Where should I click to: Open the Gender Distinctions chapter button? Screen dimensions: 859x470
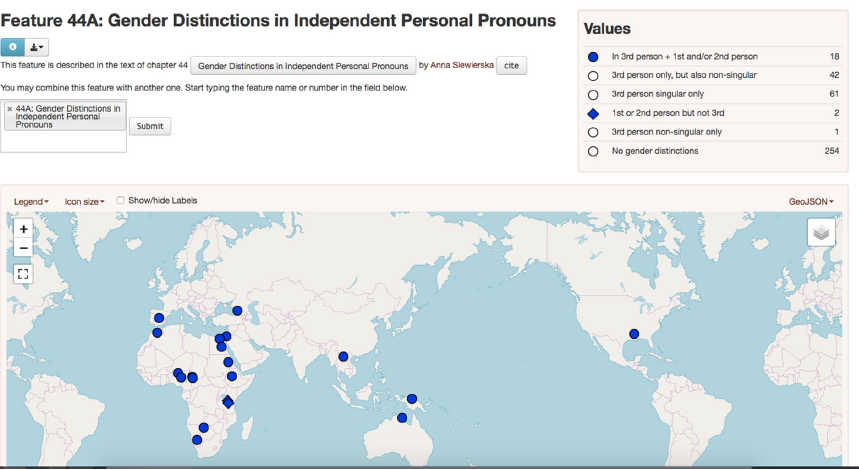(x=302, y=66)
